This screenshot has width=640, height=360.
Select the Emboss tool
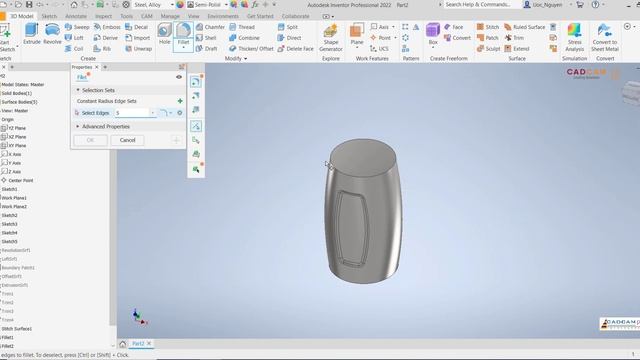coord(107,27)
